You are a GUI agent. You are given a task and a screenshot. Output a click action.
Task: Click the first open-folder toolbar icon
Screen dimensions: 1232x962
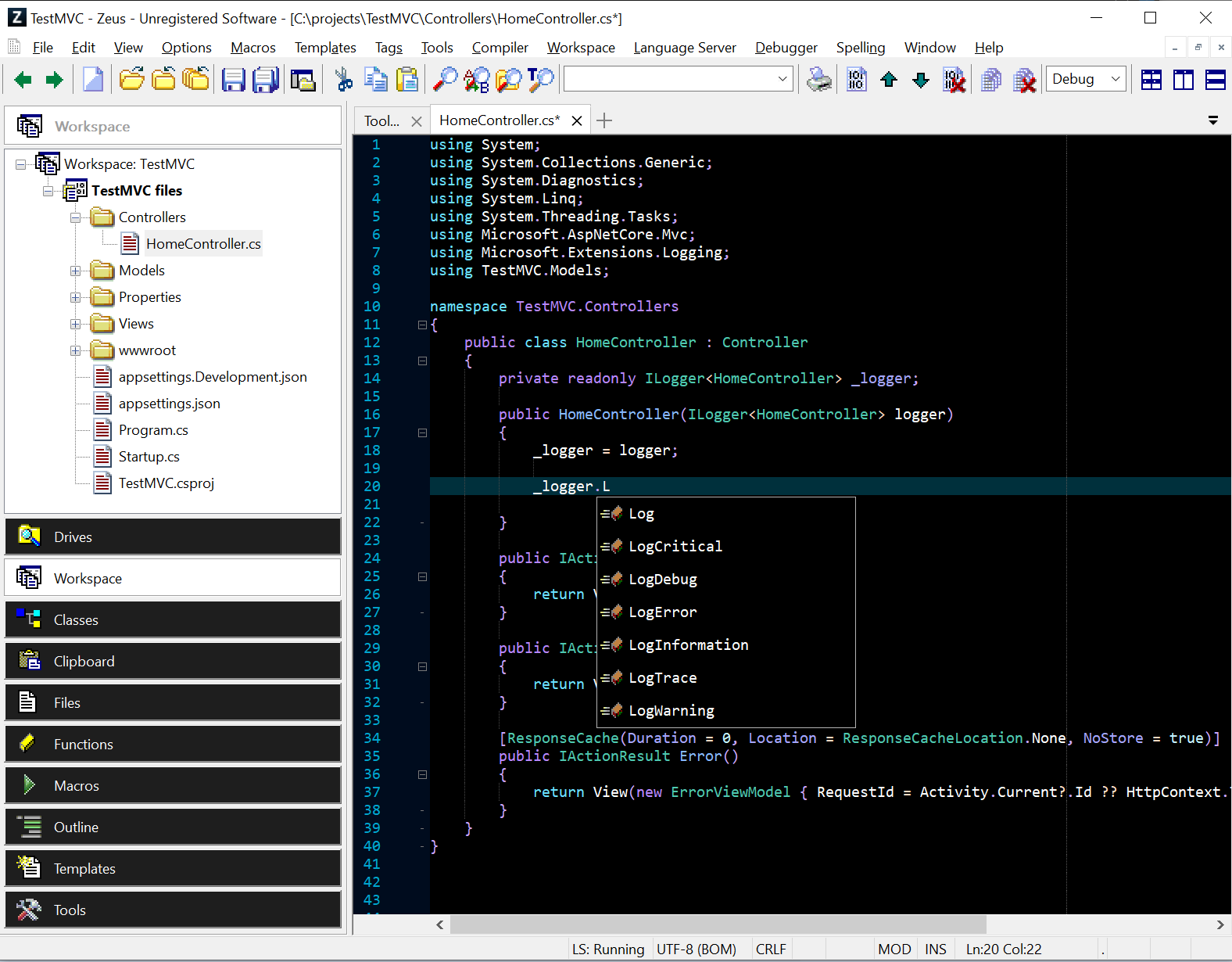click(x=132, y=80)
